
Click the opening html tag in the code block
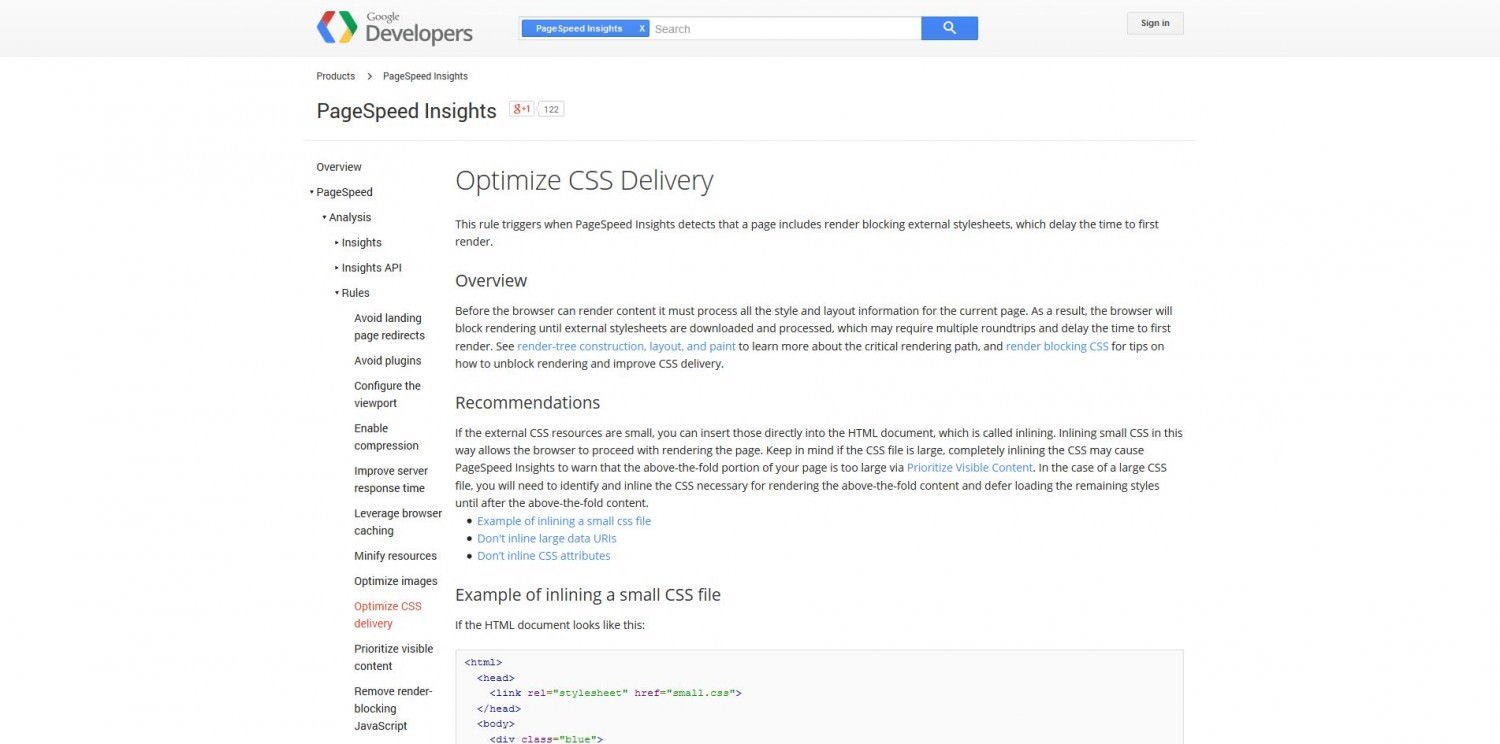point(483,662)
